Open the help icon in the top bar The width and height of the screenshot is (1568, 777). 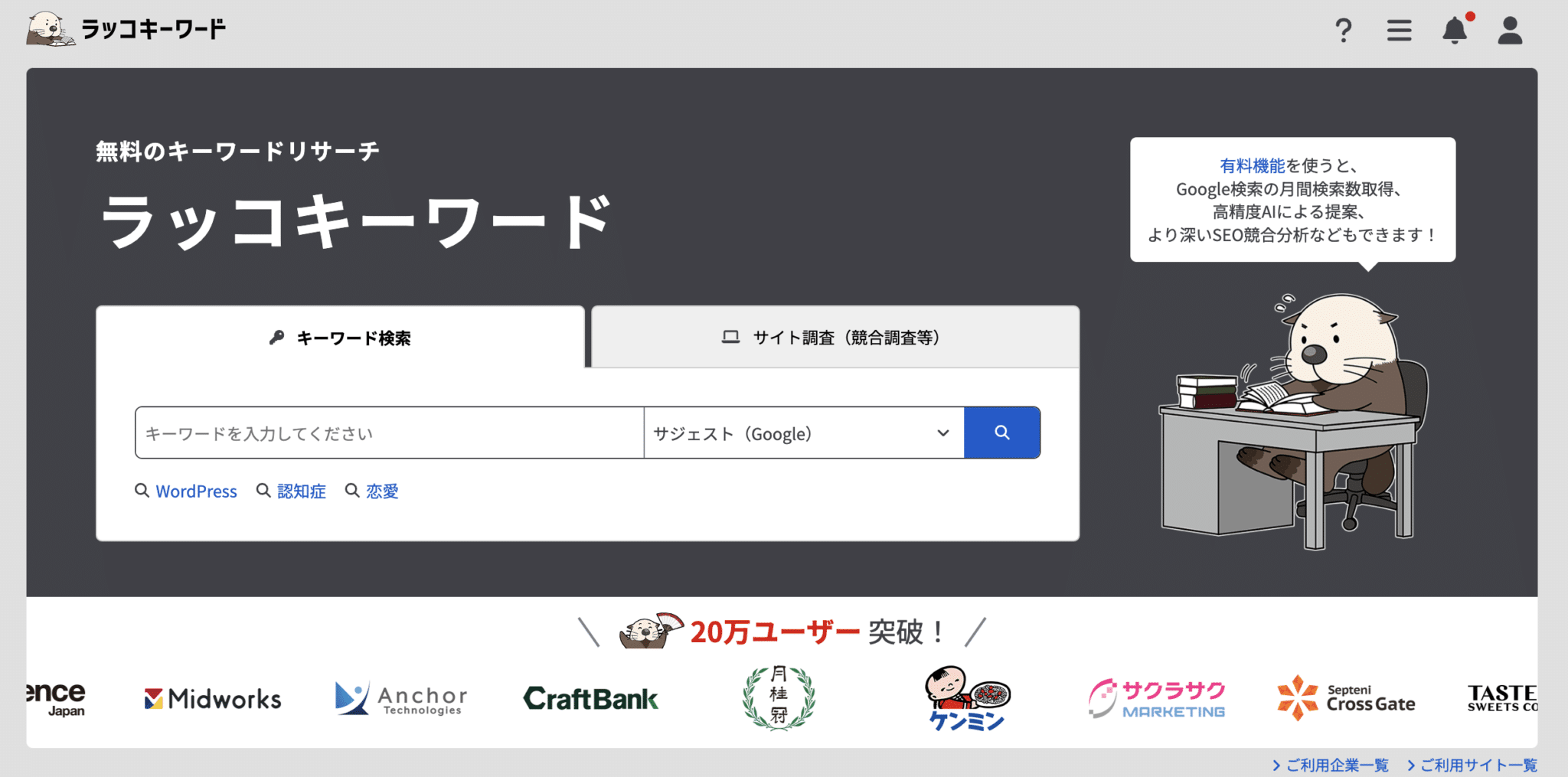(1344, 30)
